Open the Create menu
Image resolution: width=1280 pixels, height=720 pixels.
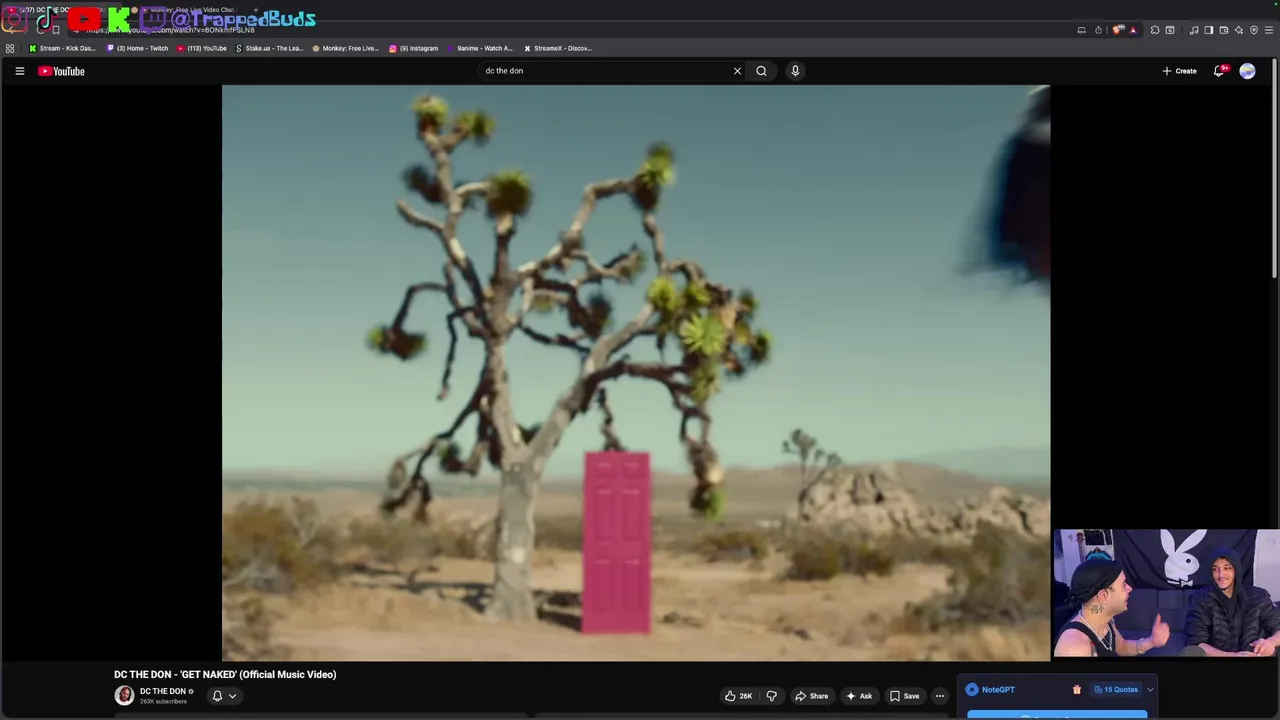point(1179,71)
